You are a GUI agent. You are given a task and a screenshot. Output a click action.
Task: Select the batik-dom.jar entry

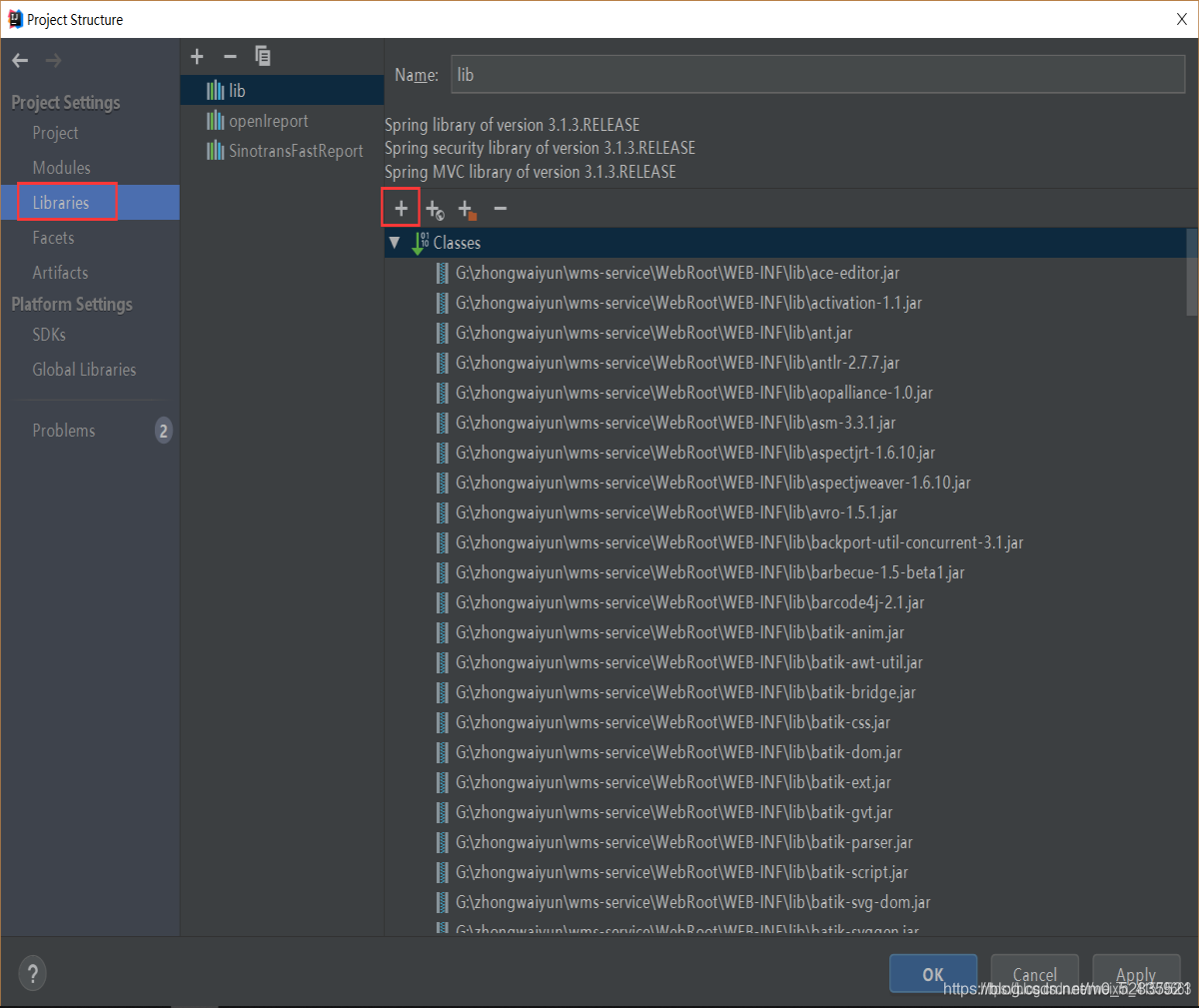point(678,752)
